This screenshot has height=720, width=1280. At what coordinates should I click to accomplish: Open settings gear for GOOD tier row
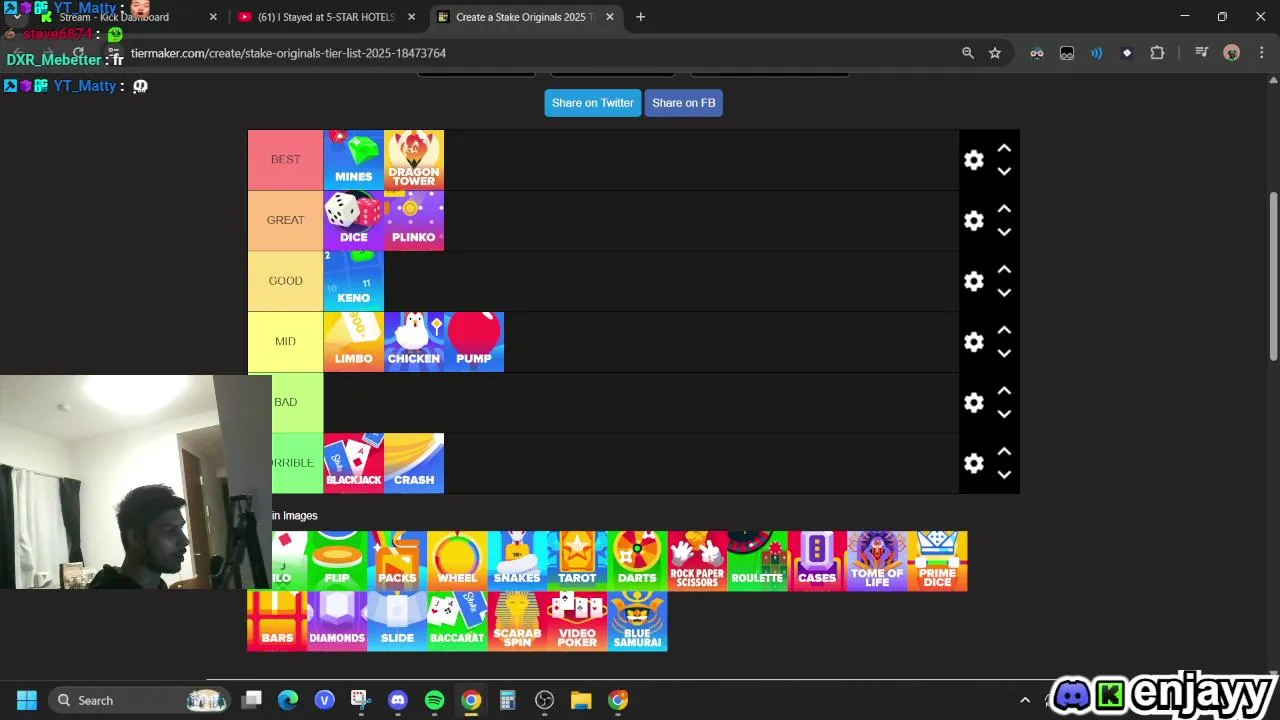[973, 281]
